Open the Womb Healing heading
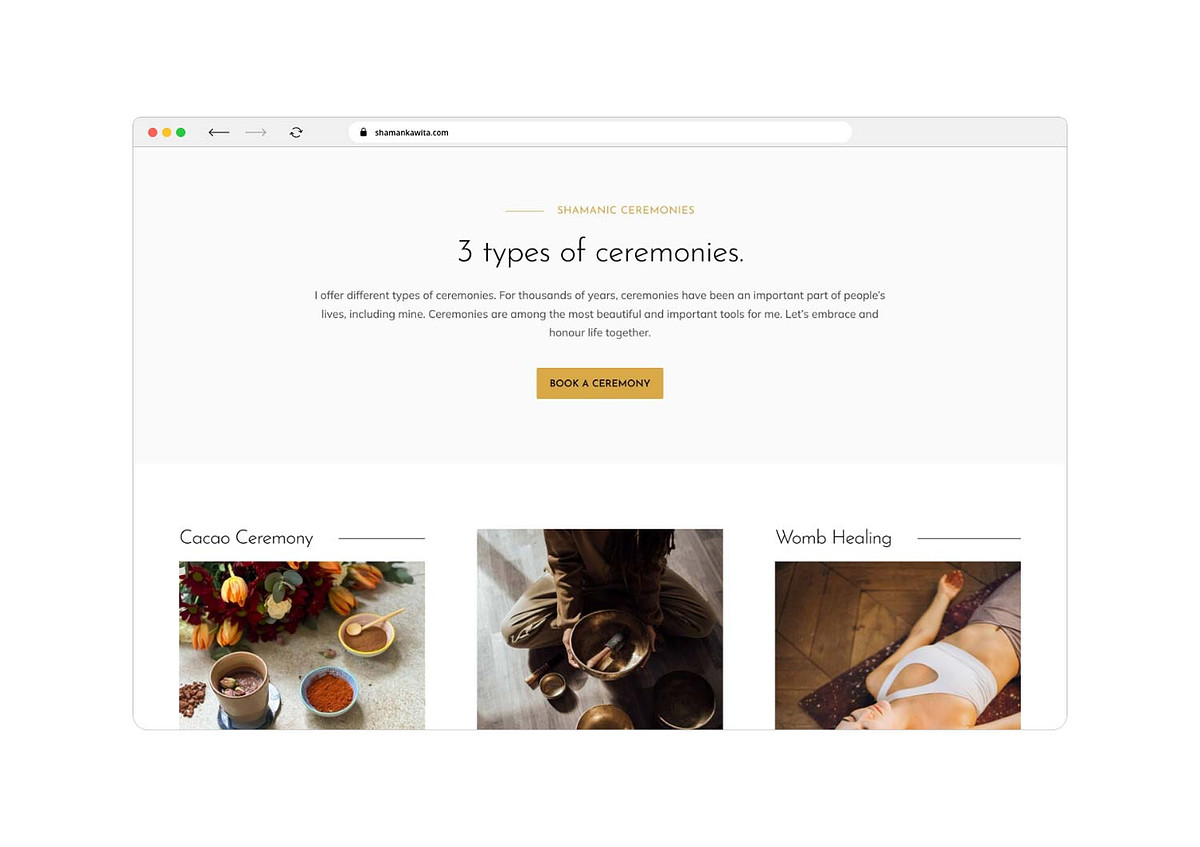 click(x=833, y=538)
